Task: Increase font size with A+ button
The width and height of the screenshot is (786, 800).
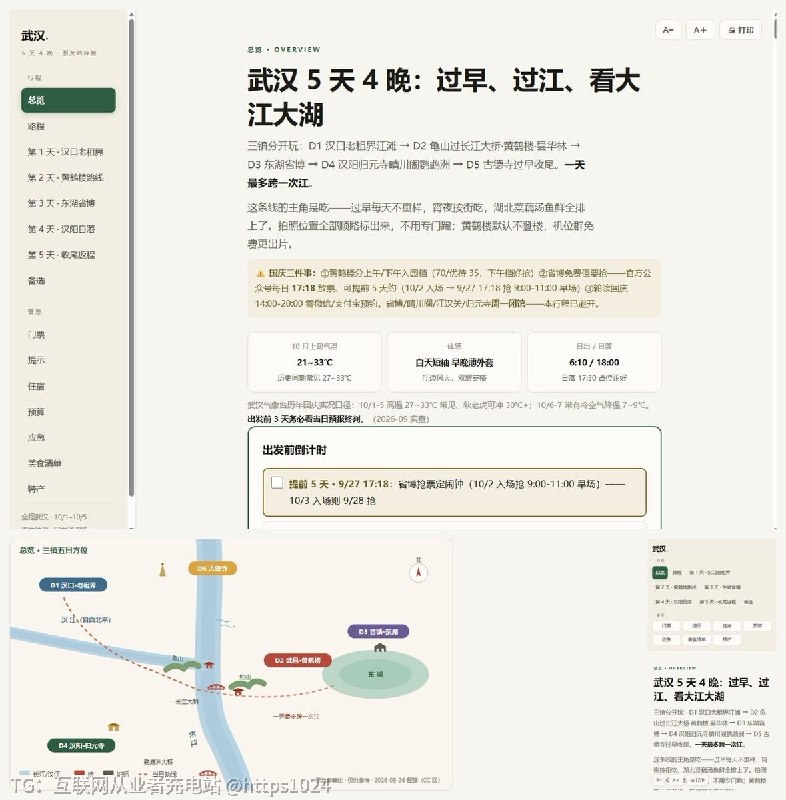Action: (x=700, y=30)
